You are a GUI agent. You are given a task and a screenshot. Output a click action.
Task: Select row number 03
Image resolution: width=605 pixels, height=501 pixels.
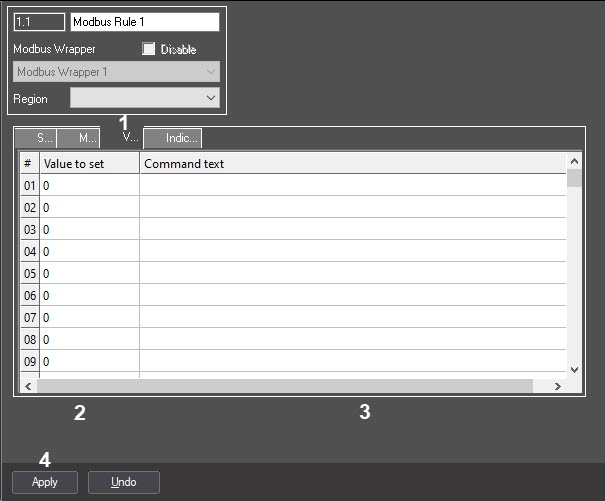point(30,230)
